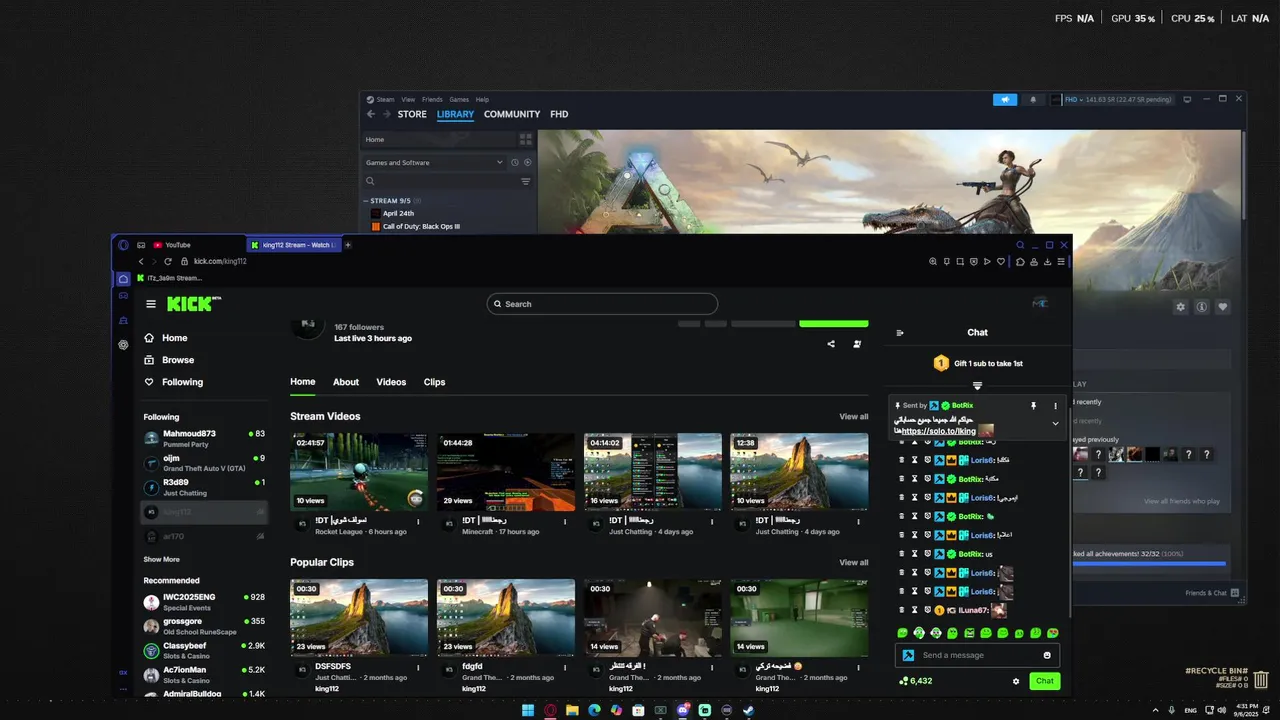Open the Steam COMMUNITY tab
This screenshot has height=720, width=1280.
(x=512, y=114)
